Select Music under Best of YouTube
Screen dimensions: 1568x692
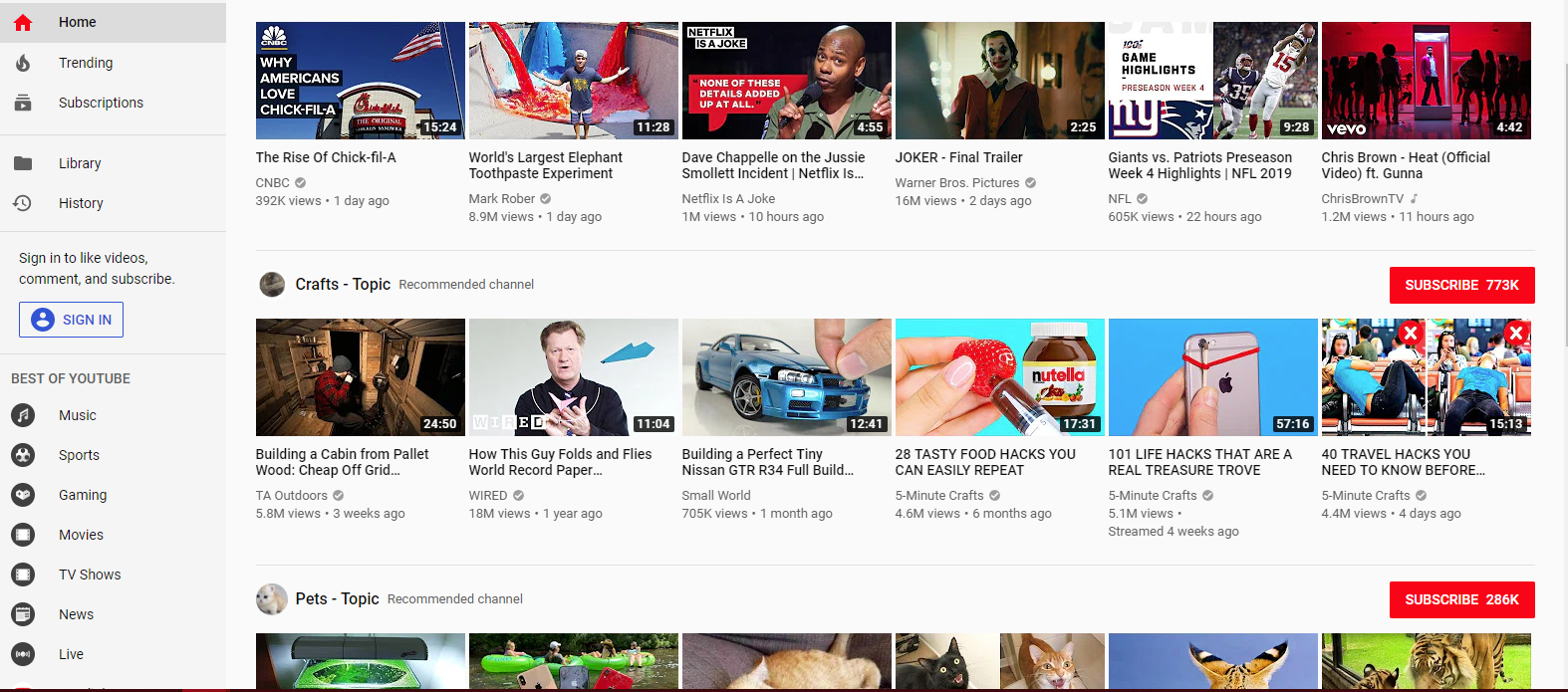[113, 415]
